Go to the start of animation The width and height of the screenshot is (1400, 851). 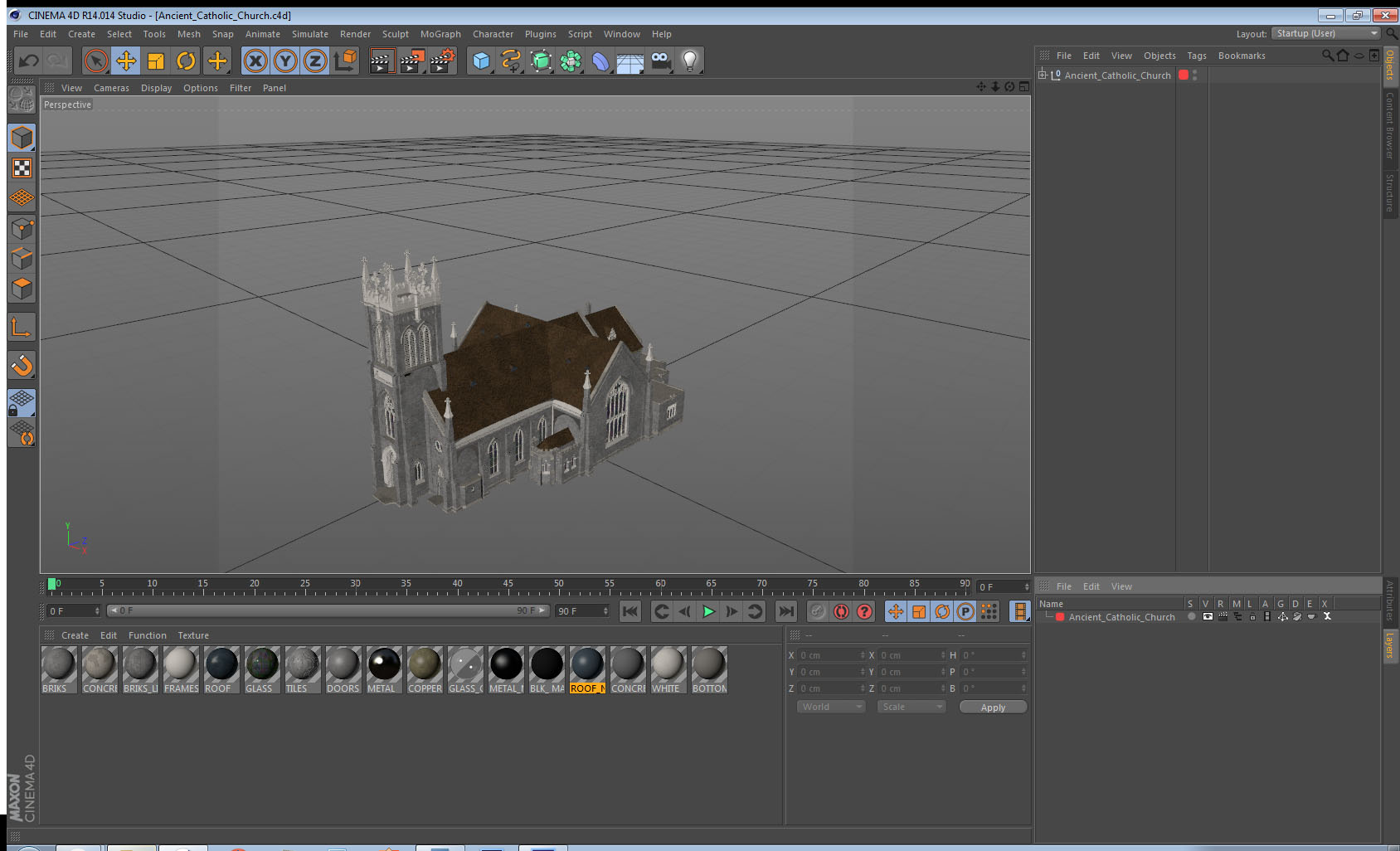(x=630, y=611)
